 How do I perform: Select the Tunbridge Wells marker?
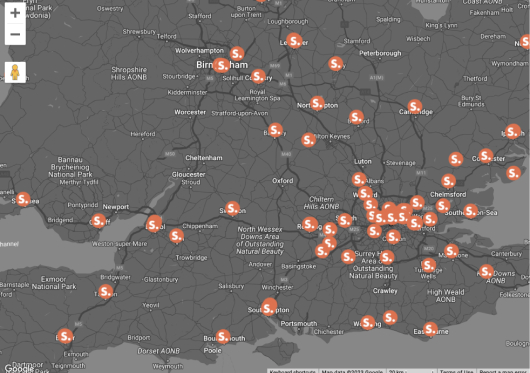coord(429,265)
